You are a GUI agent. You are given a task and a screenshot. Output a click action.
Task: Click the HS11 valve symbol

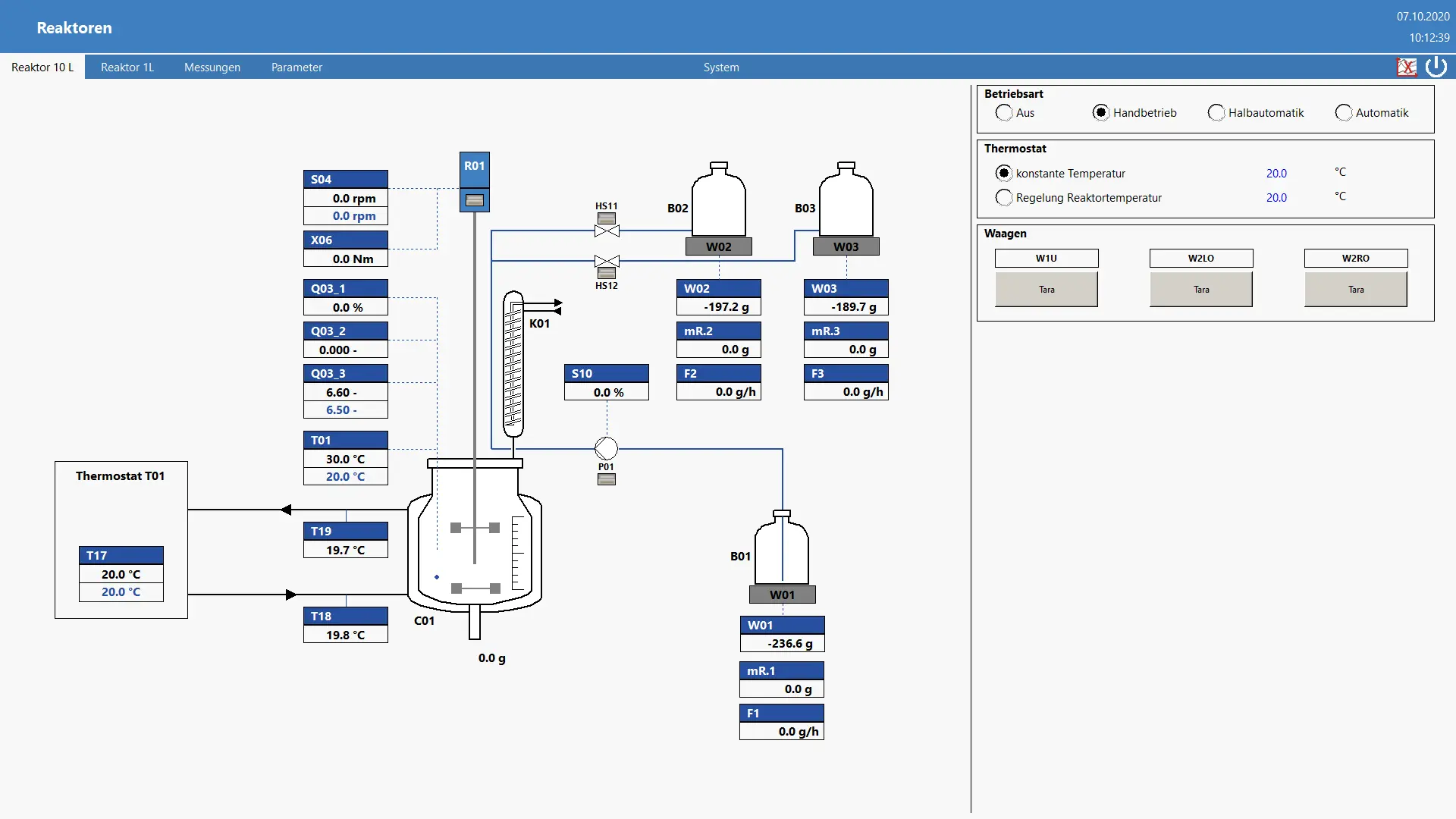tap(607, 231)
